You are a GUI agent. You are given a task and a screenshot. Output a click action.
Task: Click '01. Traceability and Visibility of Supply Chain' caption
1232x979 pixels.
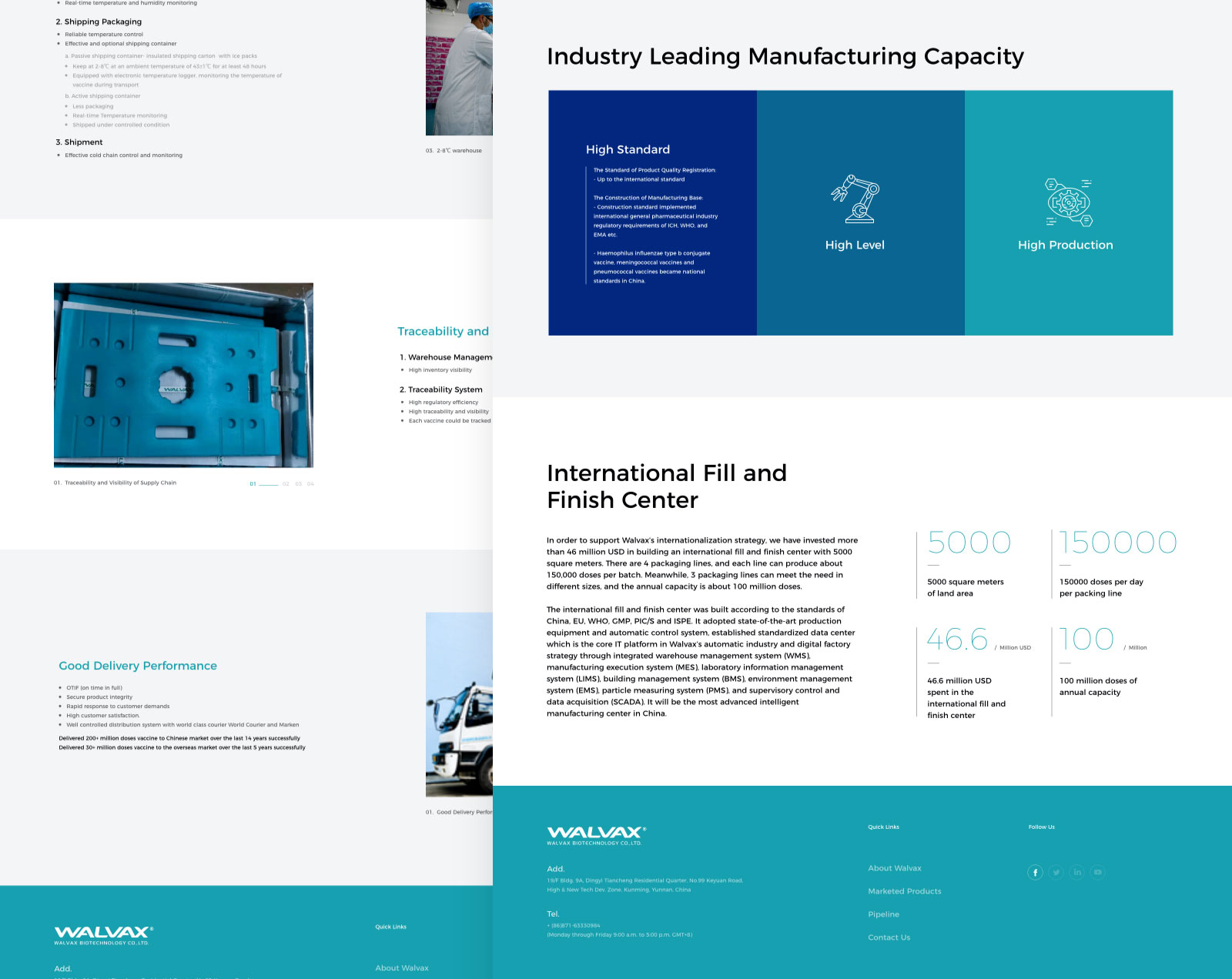coord(115,483)
